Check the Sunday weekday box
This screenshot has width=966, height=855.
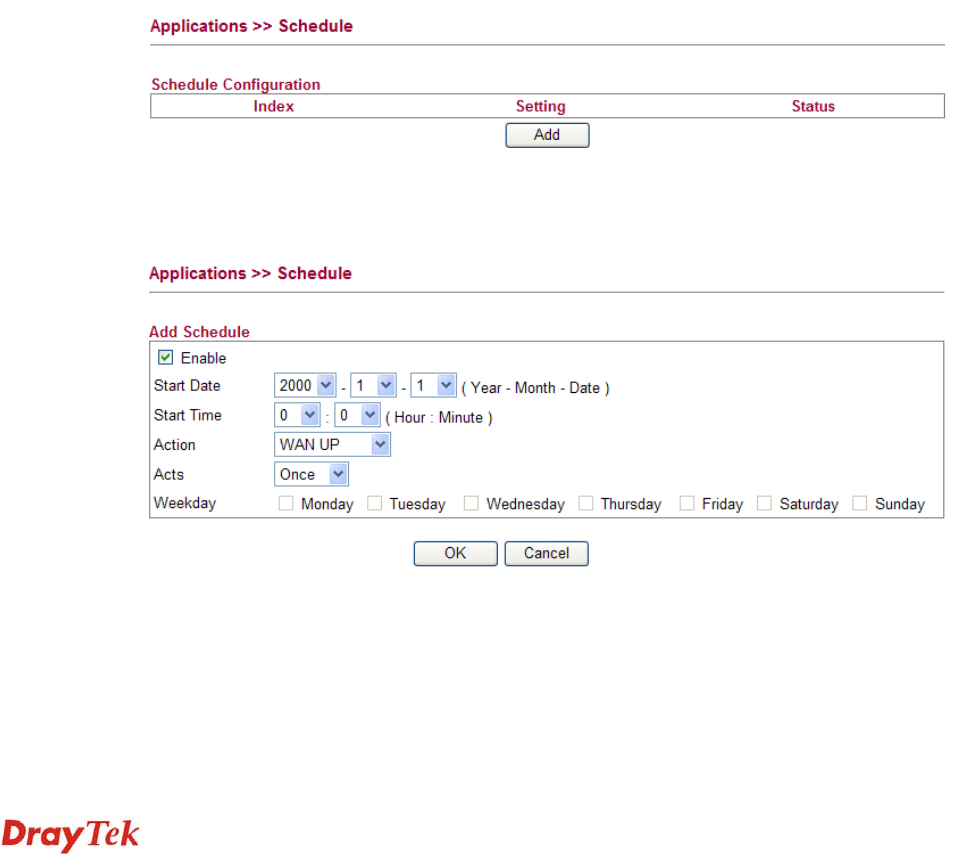(x=860, y=503)
